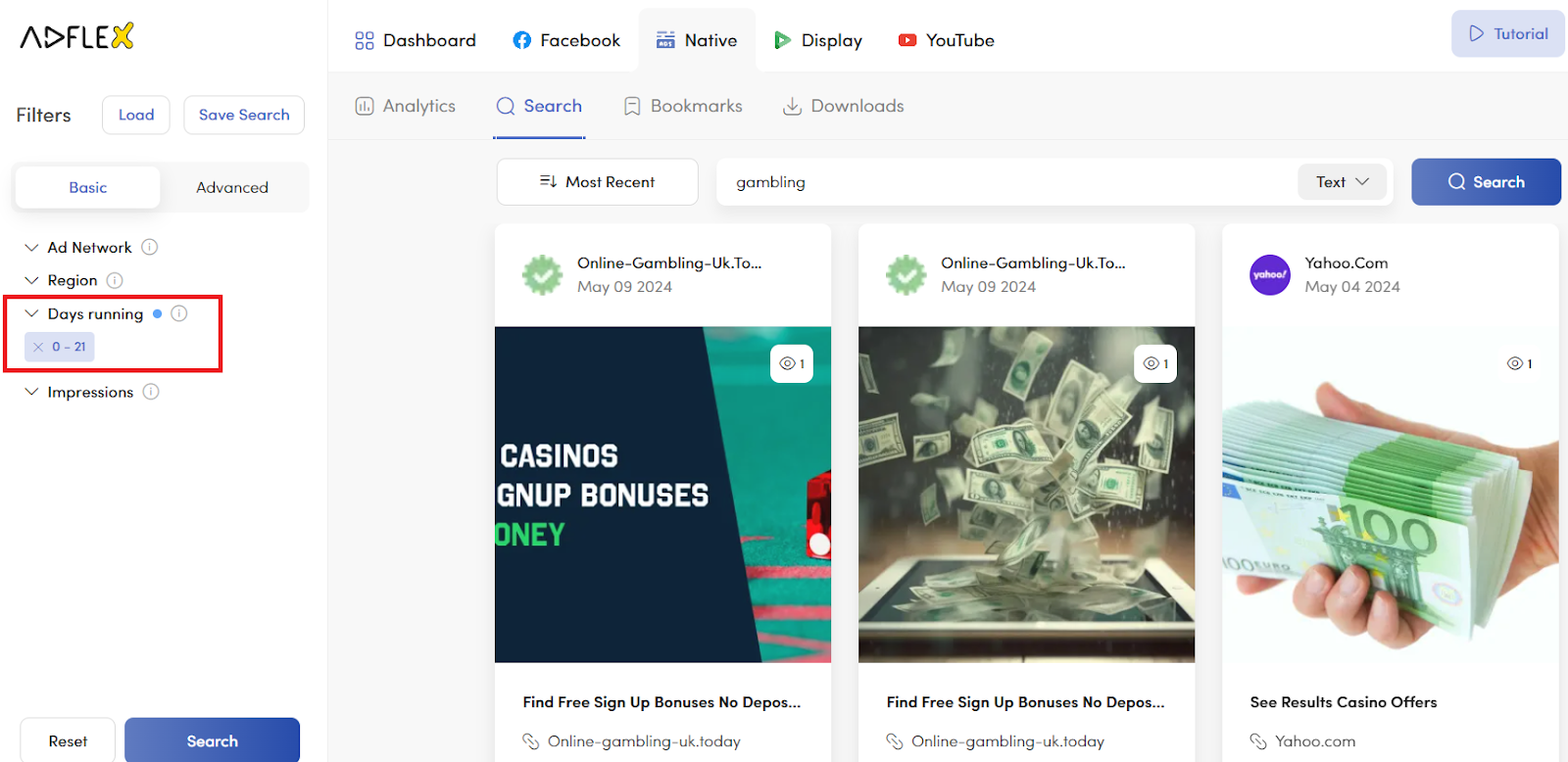Collapse the Days running filter
This screenshot has height=762, width=1568.
click(32, 313)
